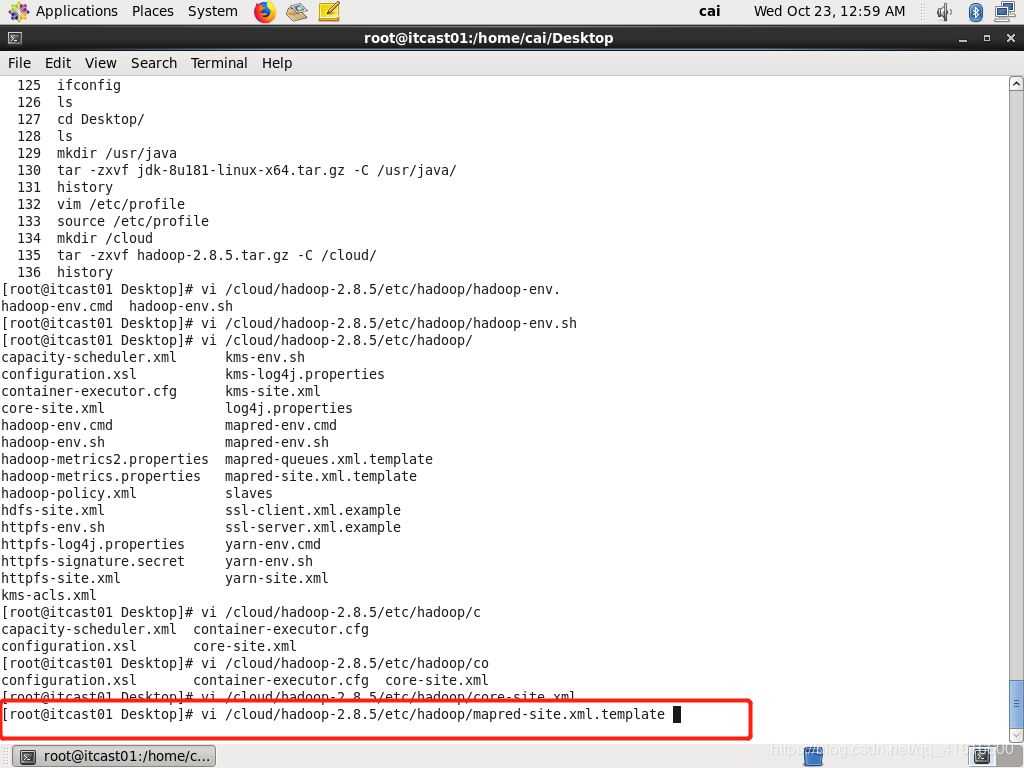
Task: Click the scrollbar up arrow in terminal
Action: 1016,85
